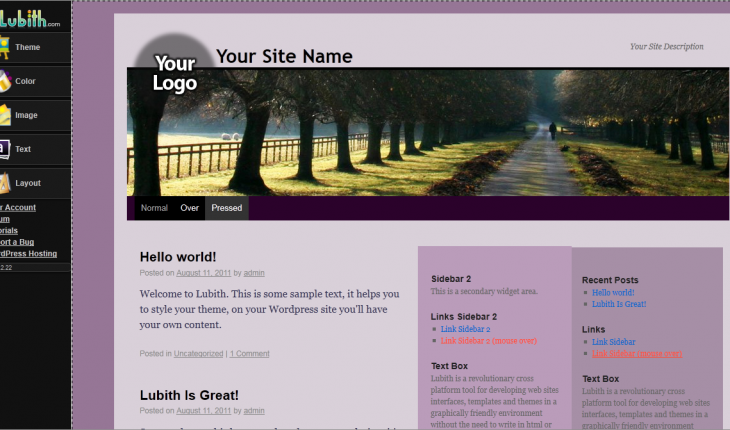Screen dimensions: 730x430
Task: Open the Theme menu label
Action: click(x=27, y=47)
